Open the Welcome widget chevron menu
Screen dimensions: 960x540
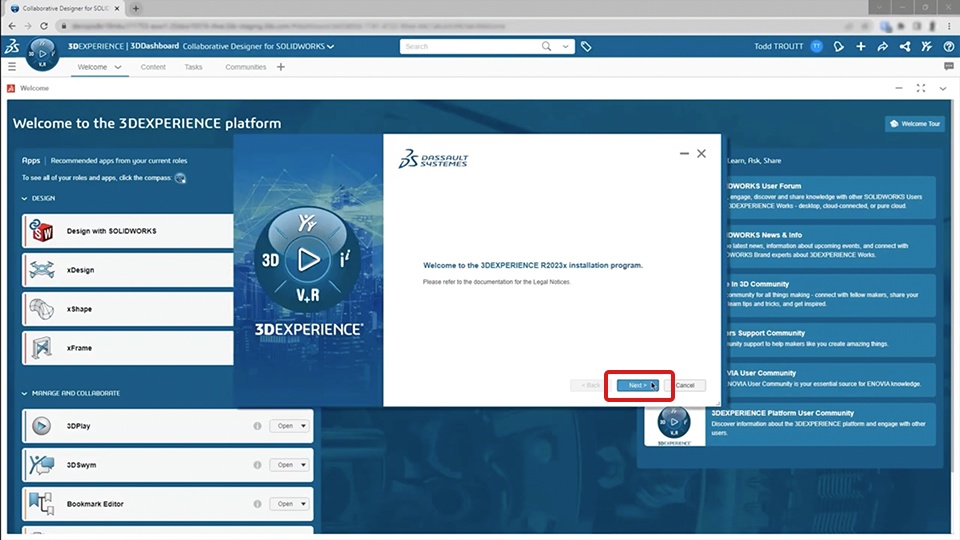(x=943, y=89)
